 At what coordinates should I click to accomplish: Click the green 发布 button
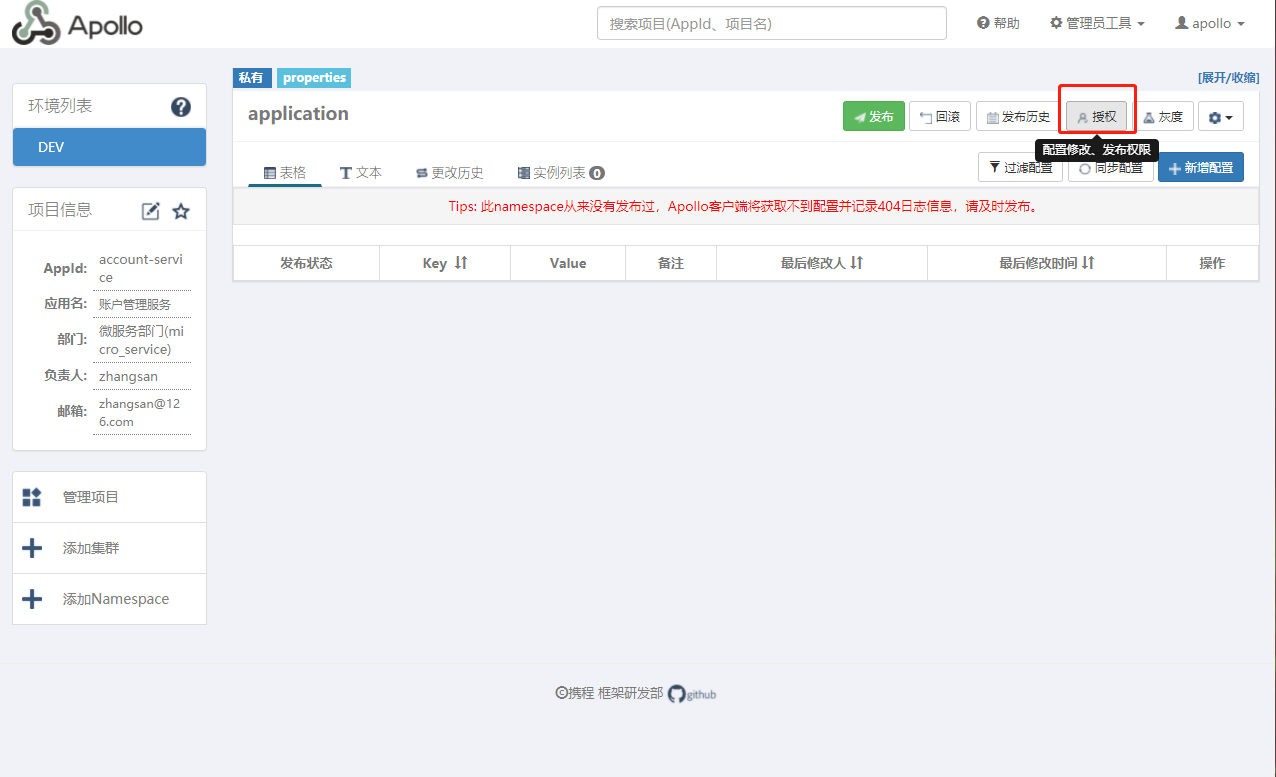pyautogui.click(x=873, y=117)
